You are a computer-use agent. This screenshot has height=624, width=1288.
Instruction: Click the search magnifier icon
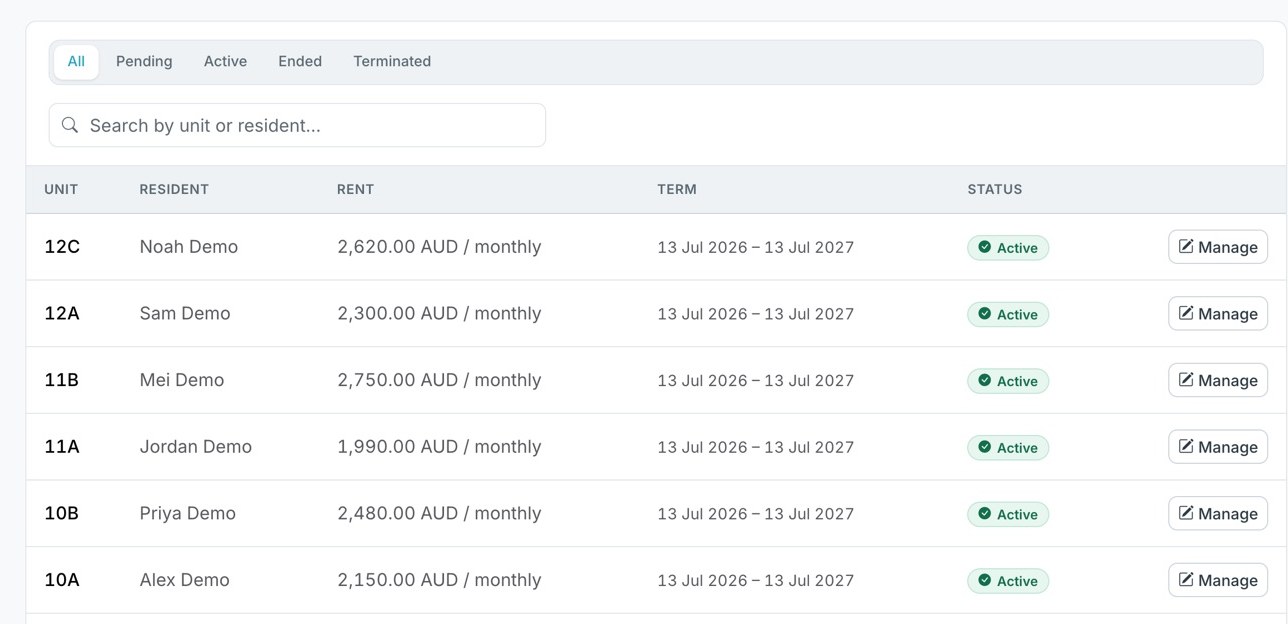[x=70, y=125]
